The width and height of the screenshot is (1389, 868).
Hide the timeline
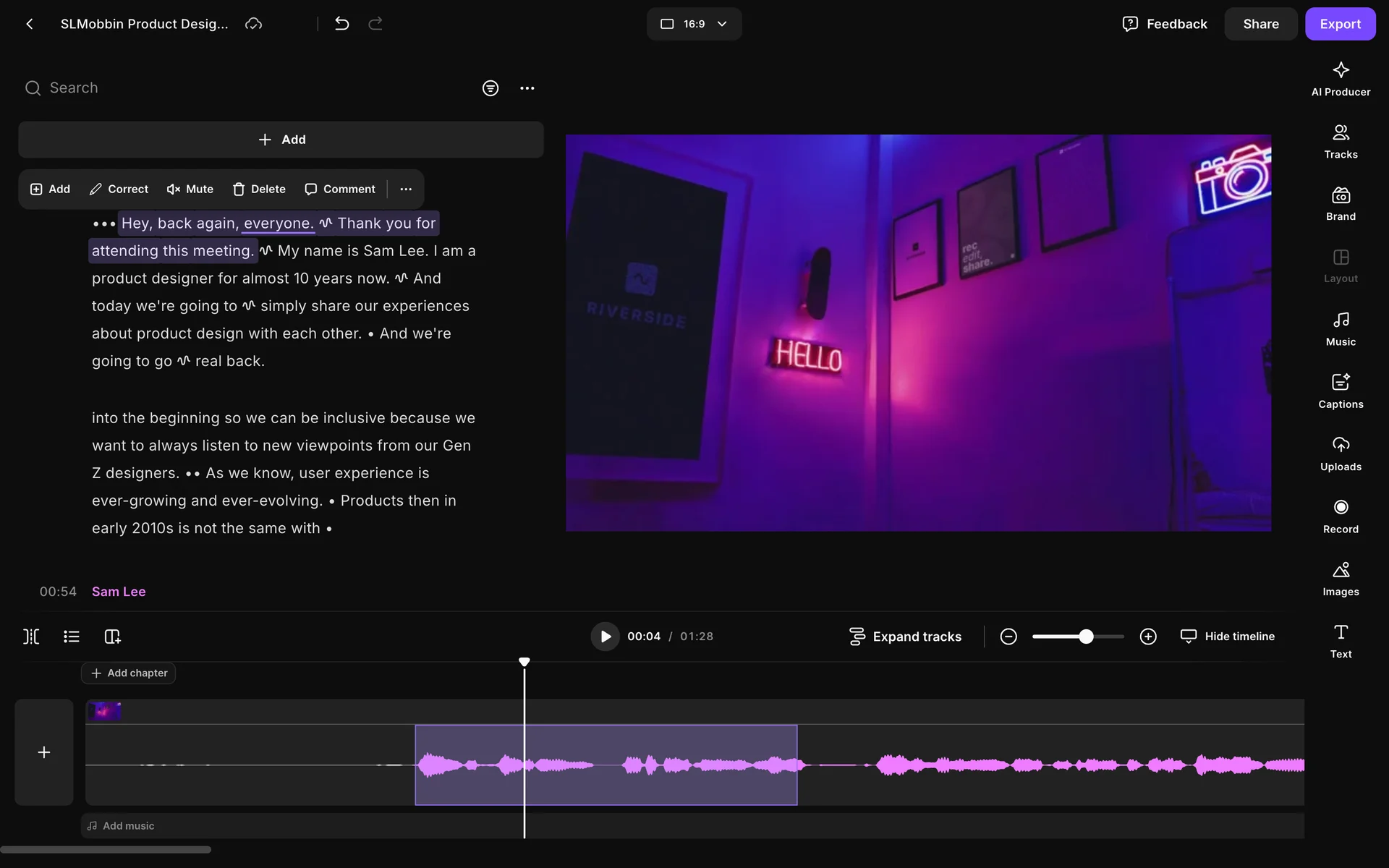(1228, 637)
